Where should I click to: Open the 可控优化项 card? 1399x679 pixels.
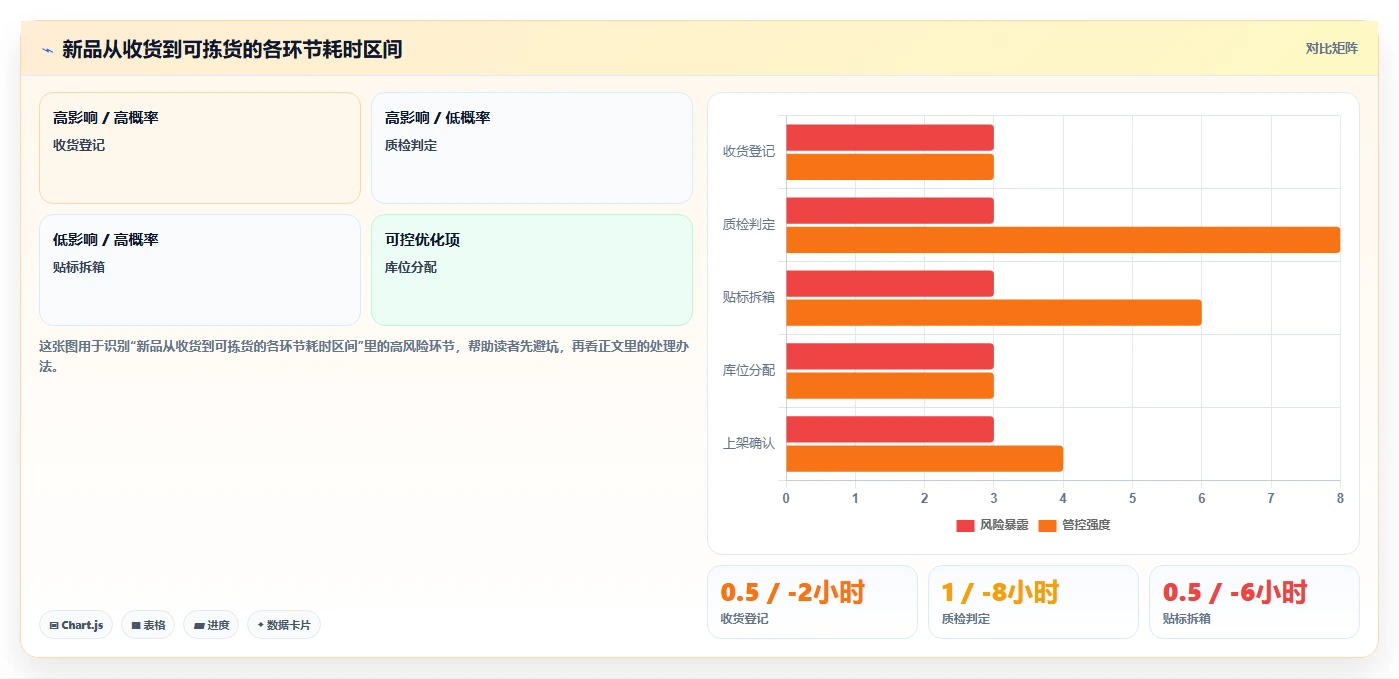532,270
